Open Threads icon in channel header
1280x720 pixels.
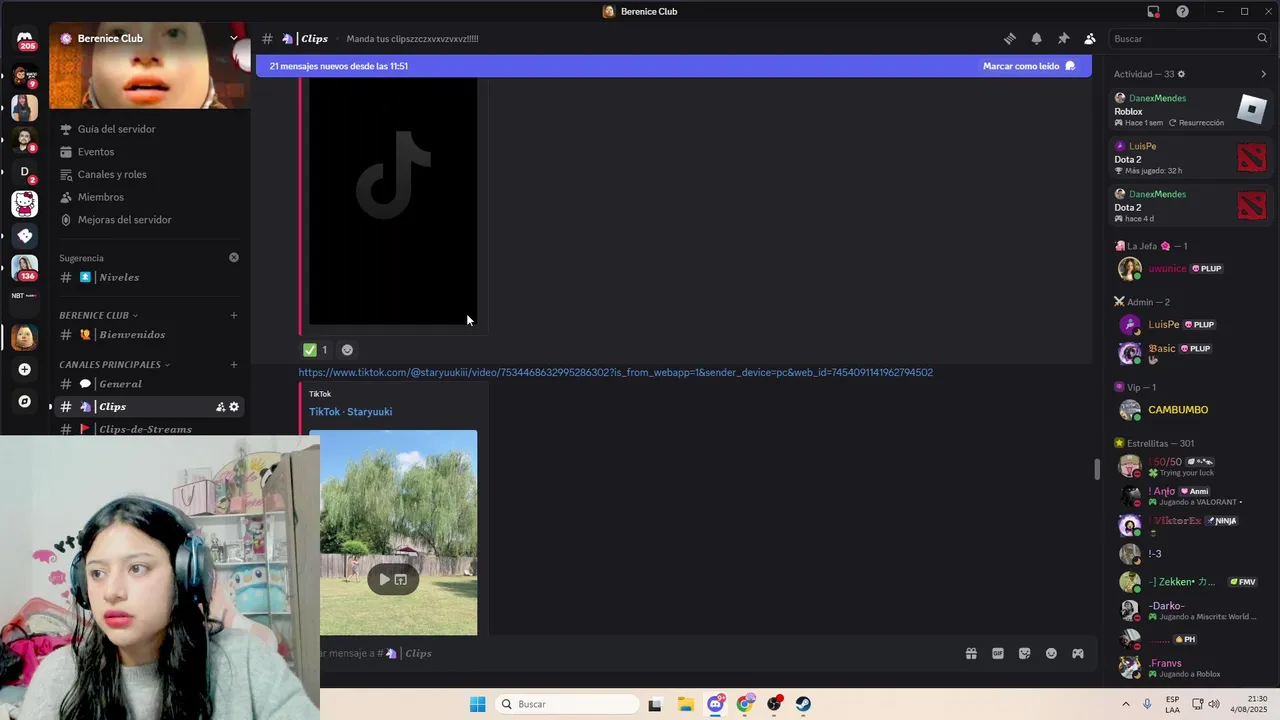point(1010,39)
